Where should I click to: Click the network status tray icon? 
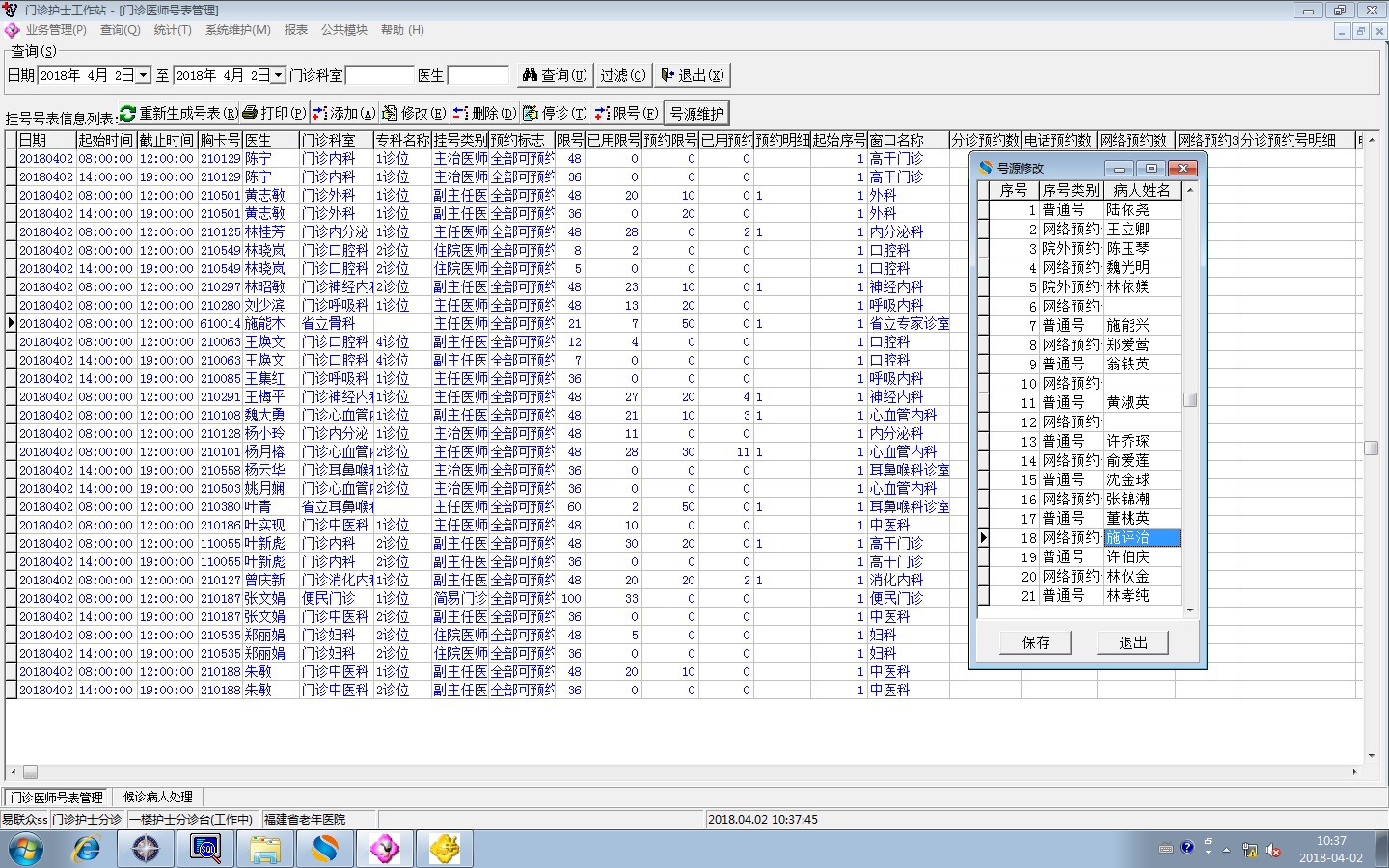pyautogui.click(x=1250, y=851)
